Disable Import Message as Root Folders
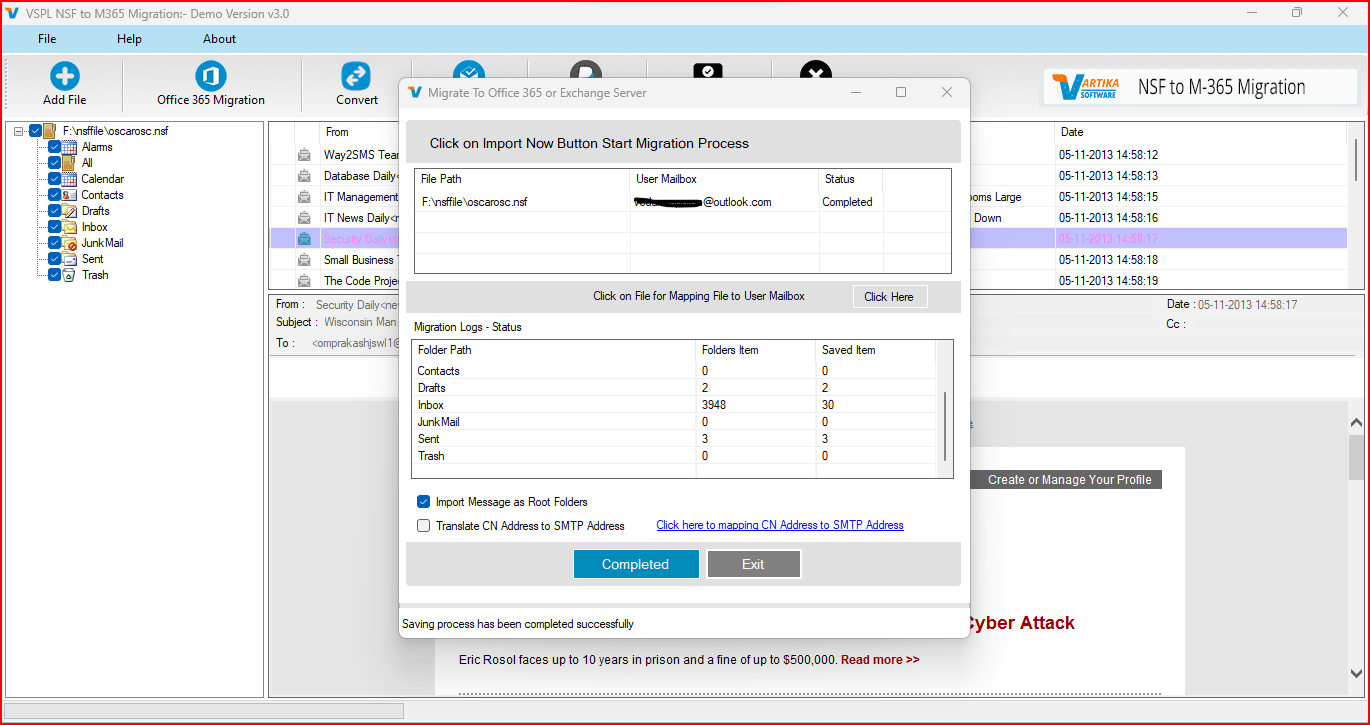 pos(424,502)
